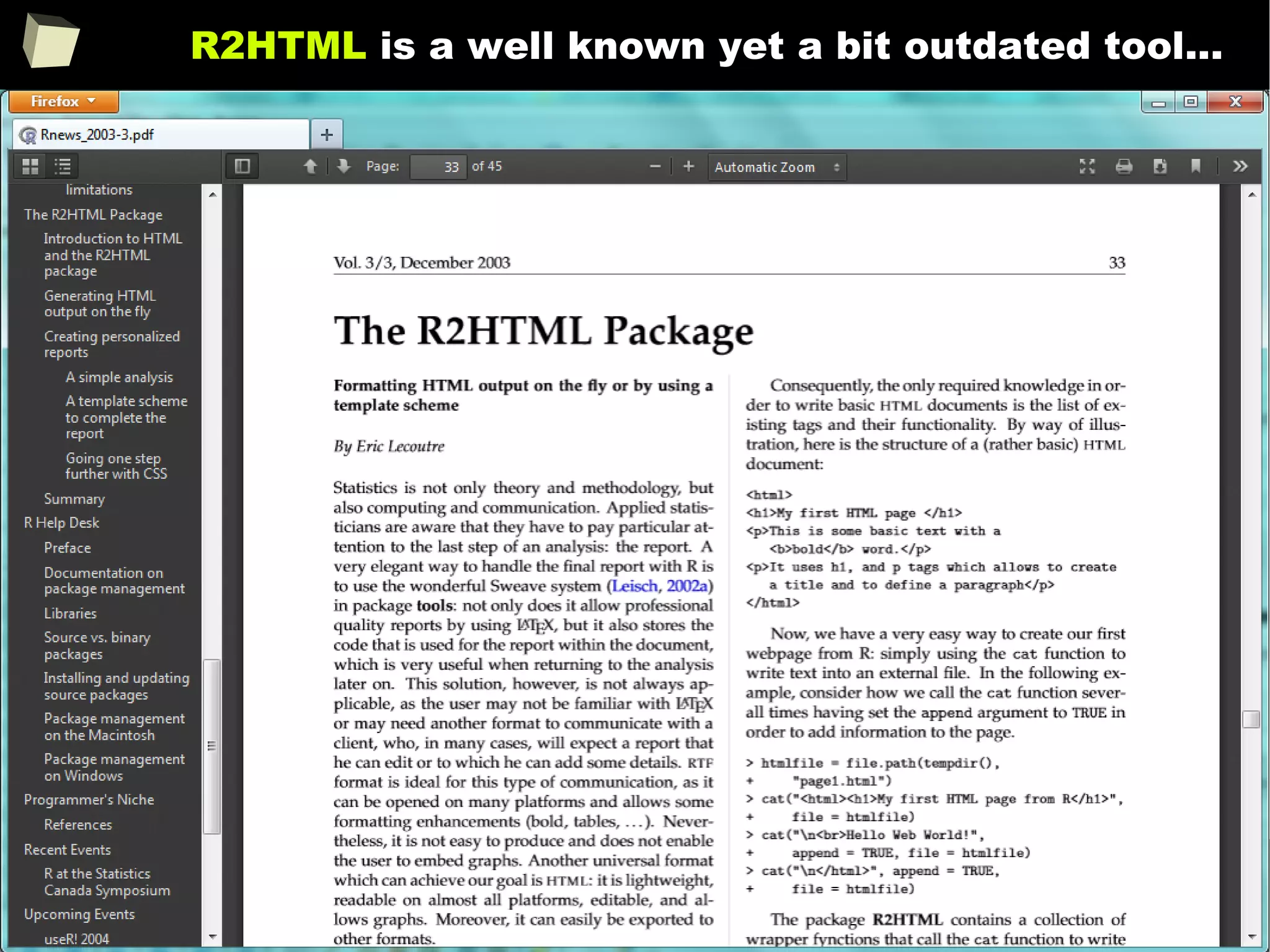Click document scrollbar down arrow
The width and height of the screenshot is (1270, 952).
(1251, 936)
